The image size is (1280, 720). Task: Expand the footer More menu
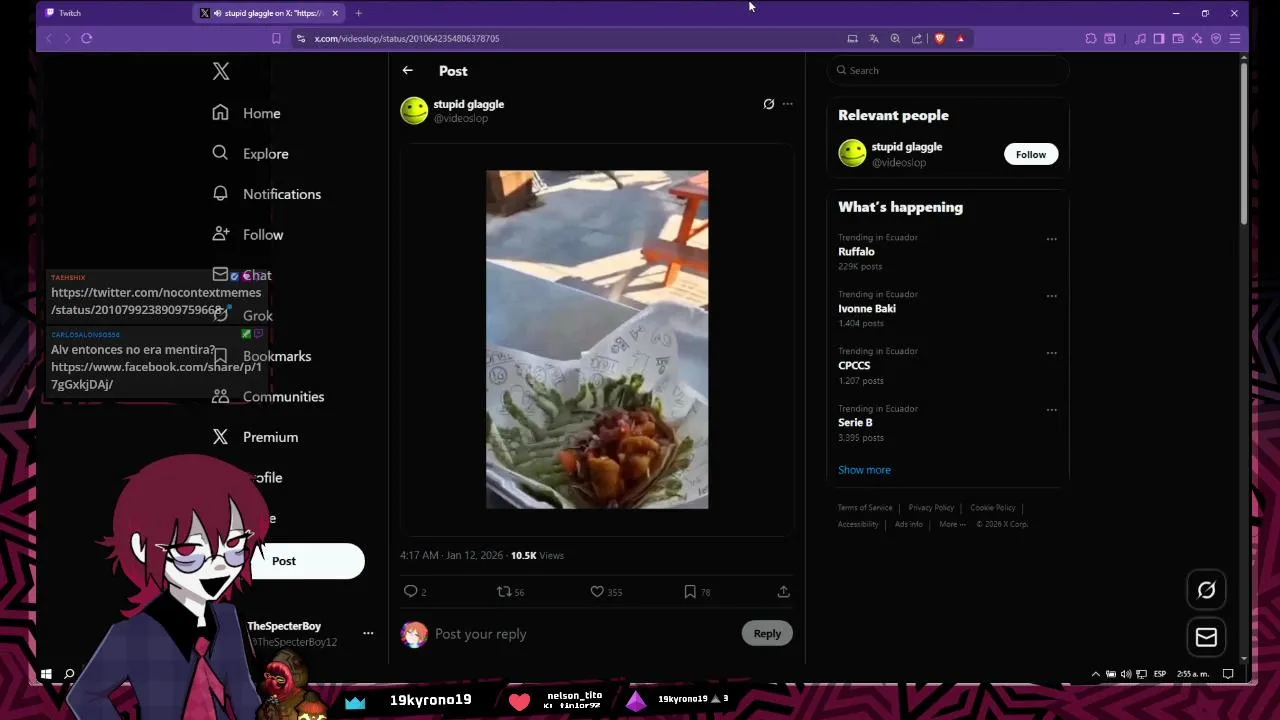(x=952, y=524)
